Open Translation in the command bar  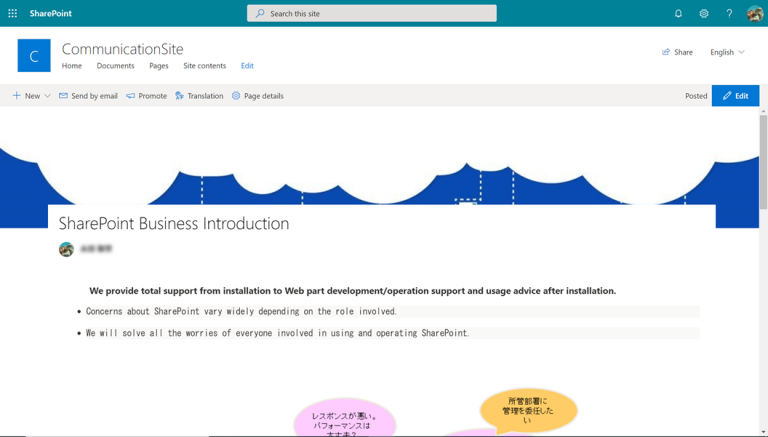[x=199, y=96]
